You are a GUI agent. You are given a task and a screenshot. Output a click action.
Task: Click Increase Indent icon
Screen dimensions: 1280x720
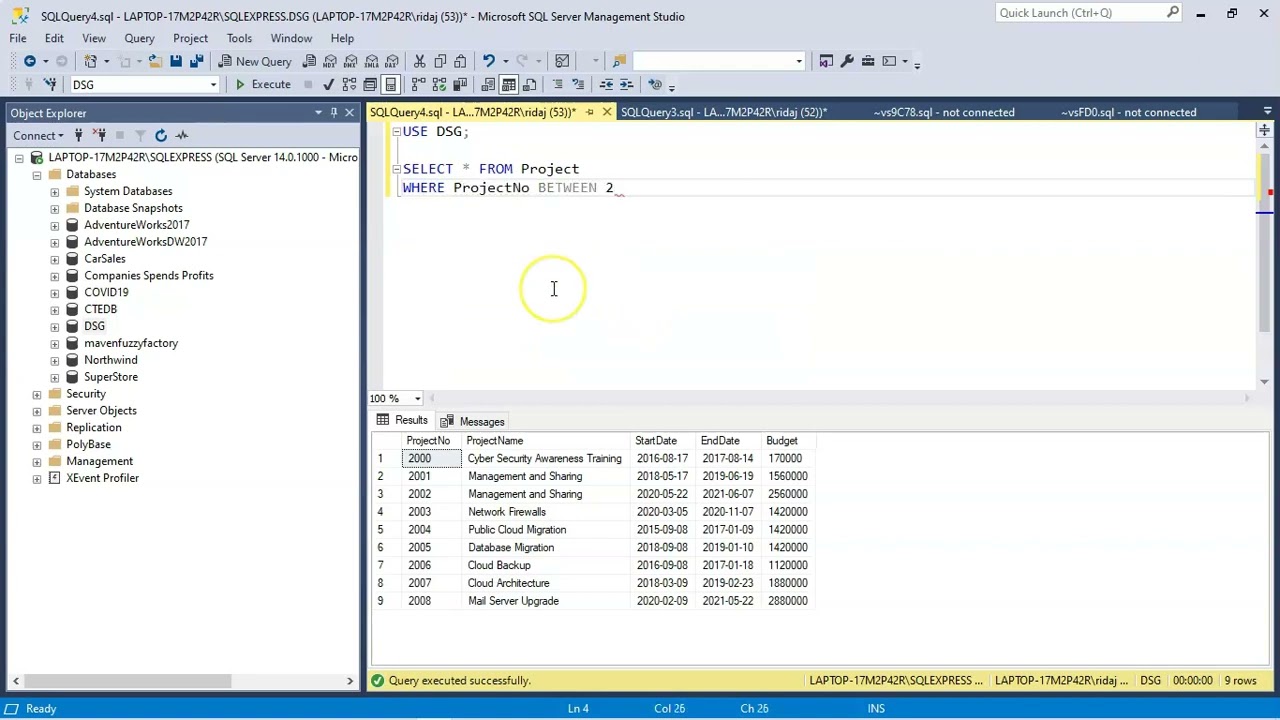[x=626, y=85]
